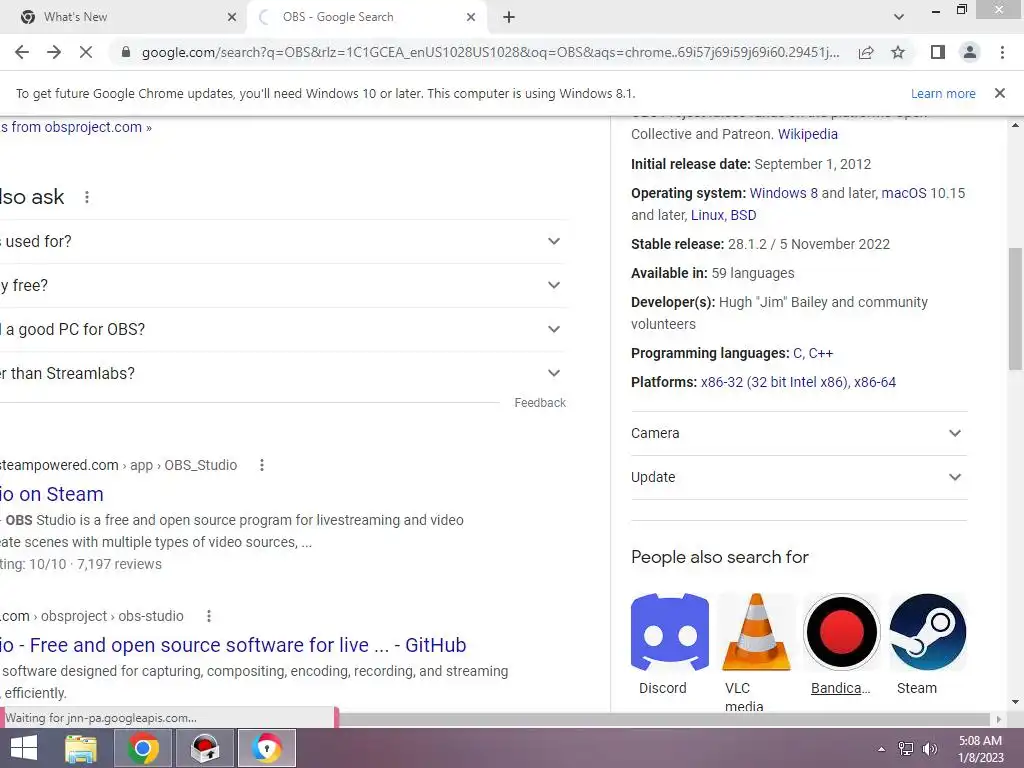Click 'Initial release date' text
Image resolution: width=1024 pixels, height=768 pixels.
[x=690, y=164]
